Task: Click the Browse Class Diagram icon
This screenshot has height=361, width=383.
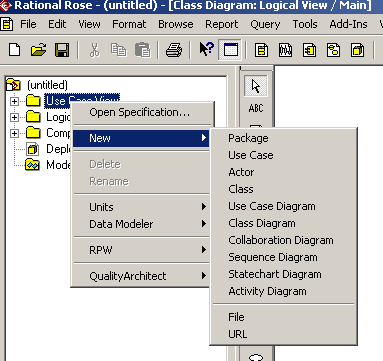Action: click(261, 50)
